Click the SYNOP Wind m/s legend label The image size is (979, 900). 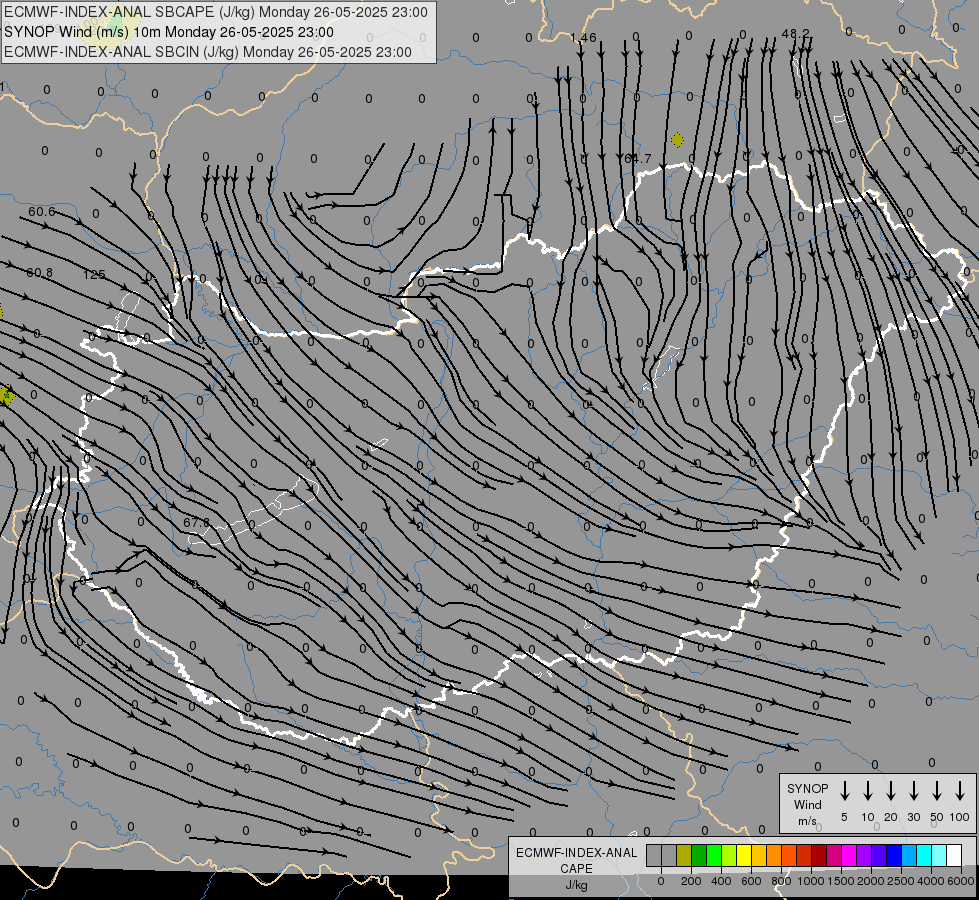point(807,804)
